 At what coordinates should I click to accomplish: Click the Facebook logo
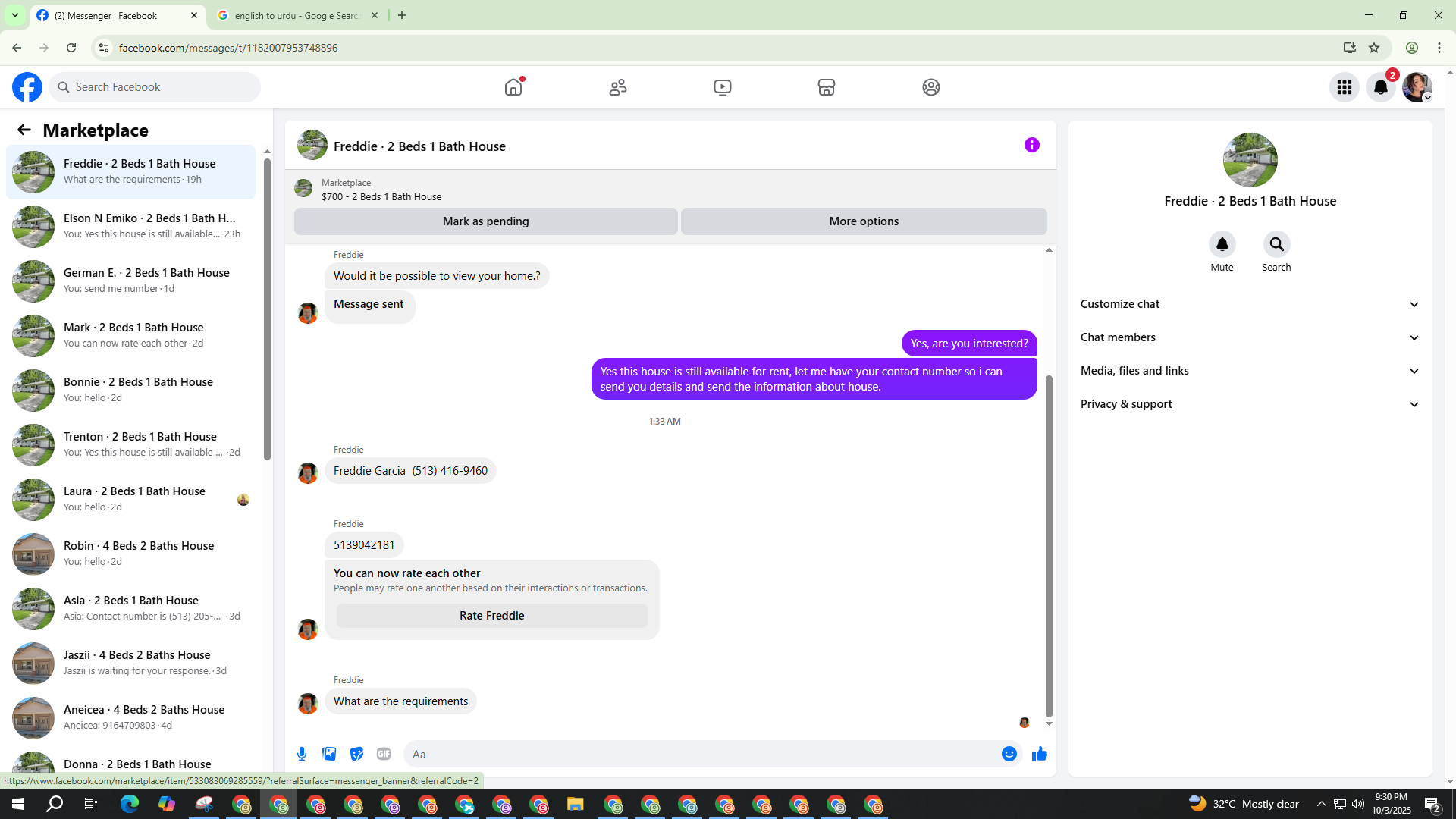(27, 87)
